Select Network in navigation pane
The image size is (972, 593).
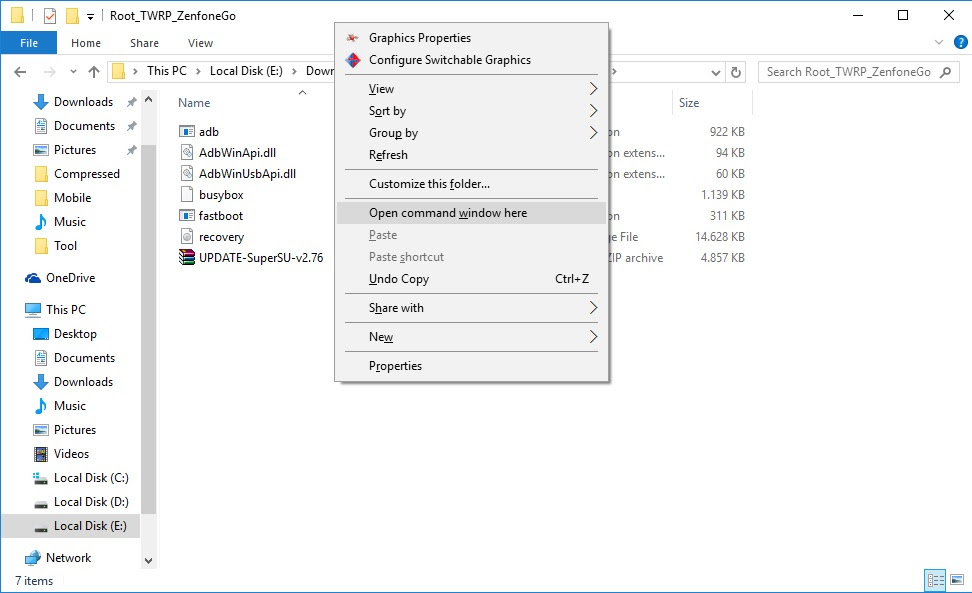coord(68,558)
